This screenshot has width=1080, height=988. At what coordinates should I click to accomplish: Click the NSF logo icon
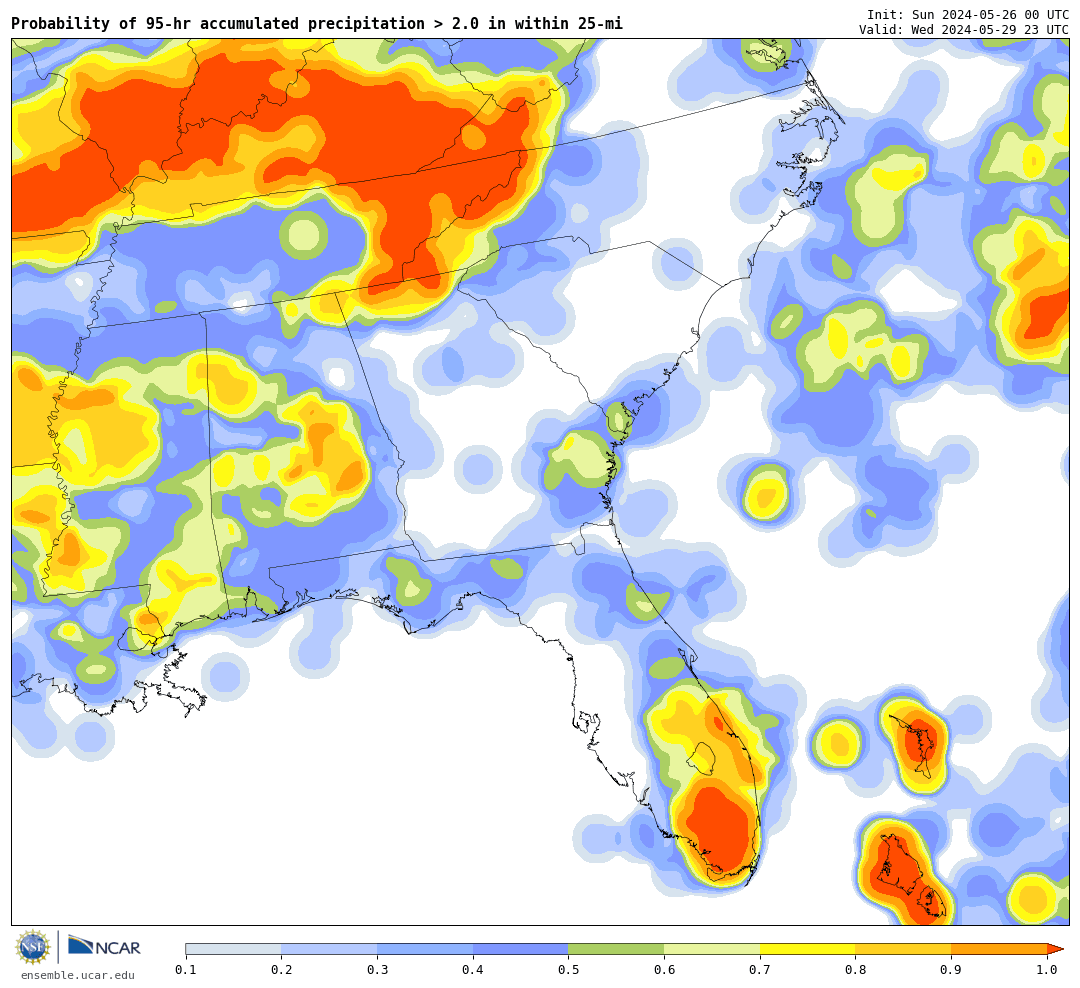(33, 947)
